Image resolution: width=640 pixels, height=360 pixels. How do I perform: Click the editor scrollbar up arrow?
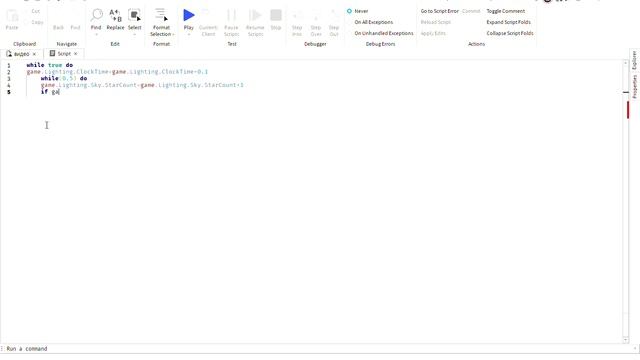tap(626, 63)
